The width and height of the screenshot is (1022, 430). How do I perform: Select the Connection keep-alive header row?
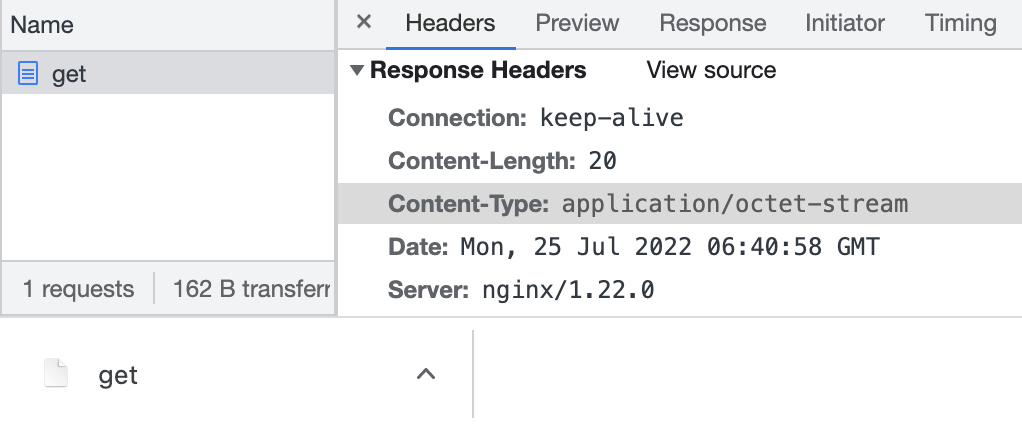[536, 118]
